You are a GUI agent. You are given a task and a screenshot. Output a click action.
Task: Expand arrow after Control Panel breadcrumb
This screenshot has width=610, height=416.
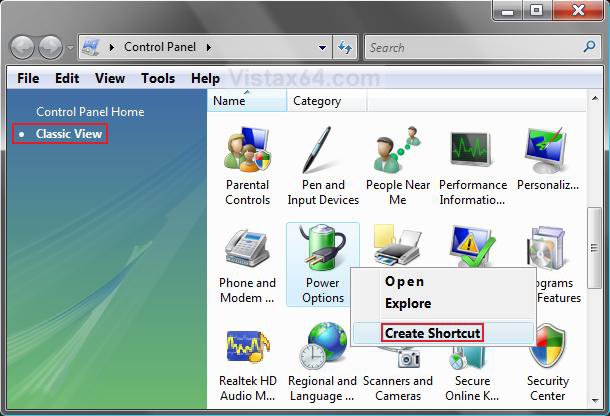209,47
